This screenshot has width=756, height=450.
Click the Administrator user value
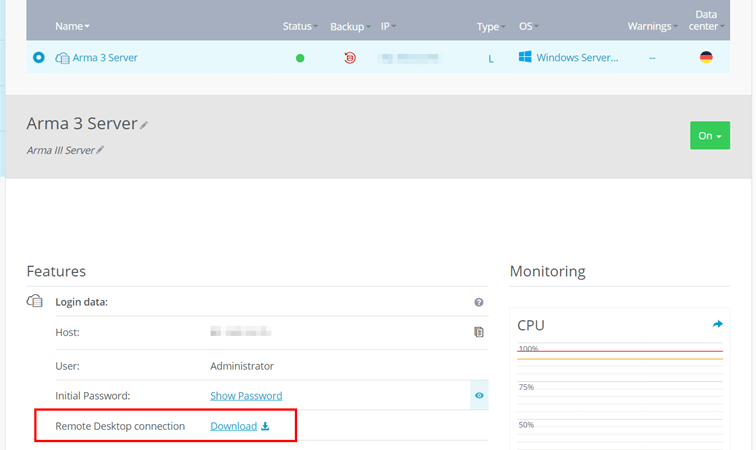point(242,366)
